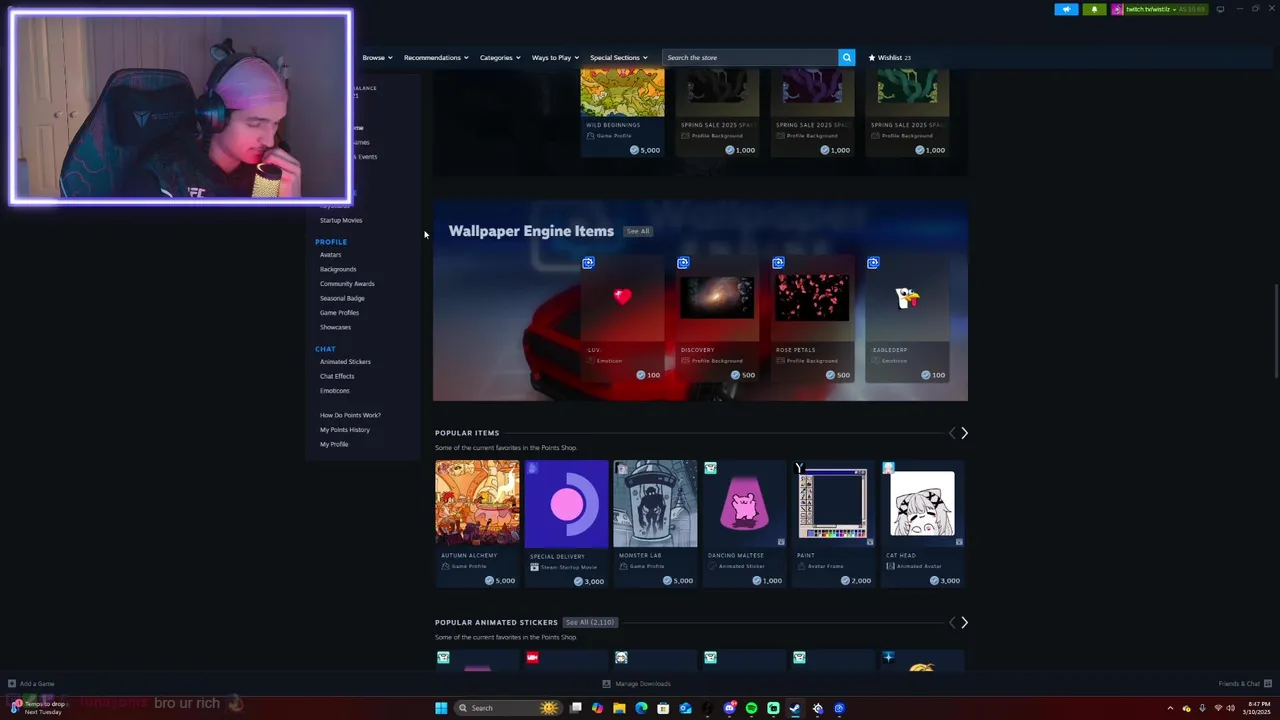
Task: Open Avatars category in sidebar
Action: (330, 255)
